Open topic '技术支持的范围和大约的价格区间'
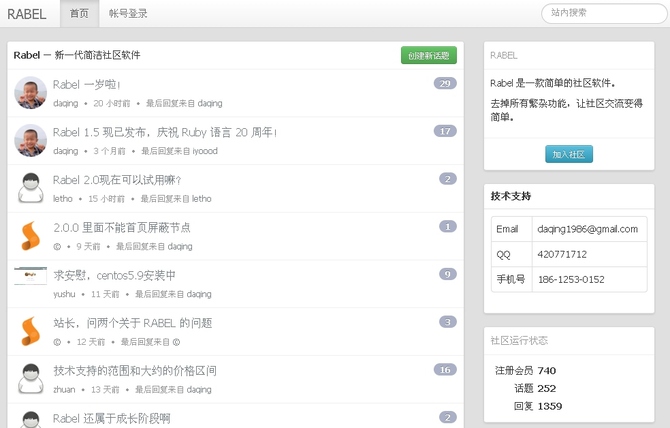The width and height of the screenshot is (670, 428). pyautogui.click(x=135, y=371)
